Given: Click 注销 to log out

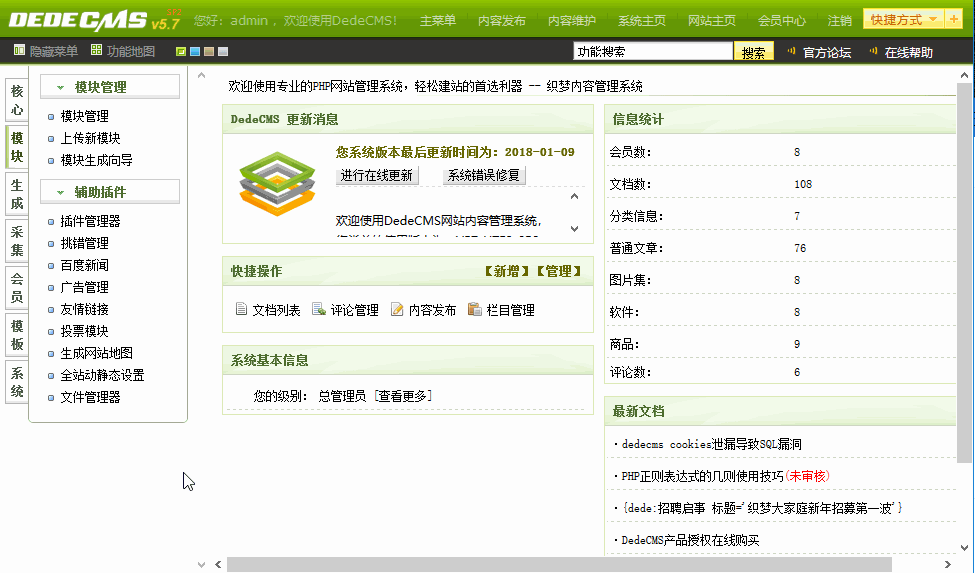Looking at the screenshot, I should point(839,21).
